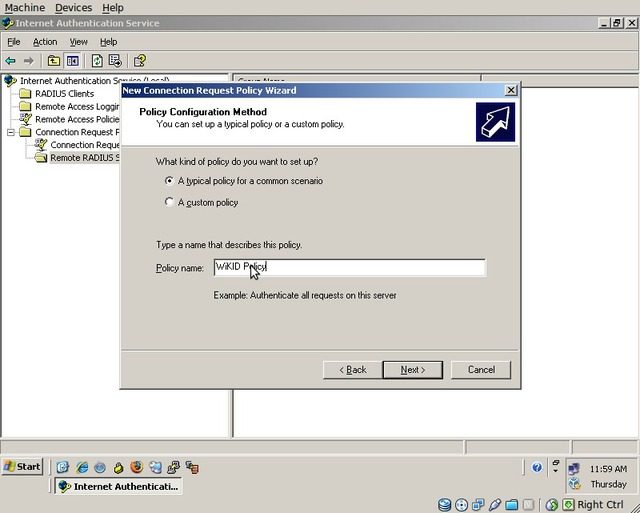Screen dimensions: 640x513
Task: Click the Export List toolbar icon
Action: (115, 61)
